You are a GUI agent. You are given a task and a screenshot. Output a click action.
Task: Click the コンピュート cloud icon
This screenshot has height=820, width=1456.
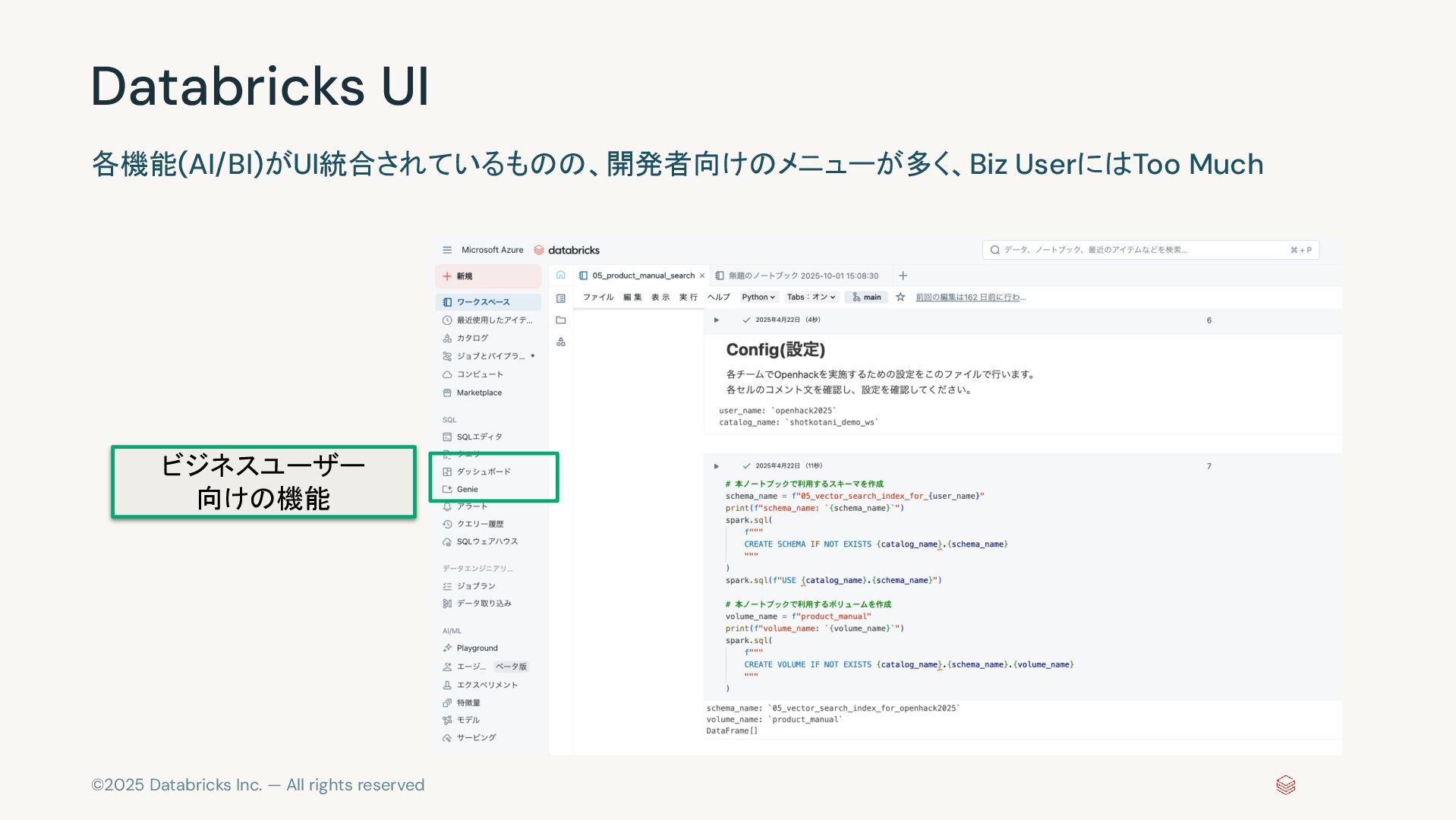point(447,374)
